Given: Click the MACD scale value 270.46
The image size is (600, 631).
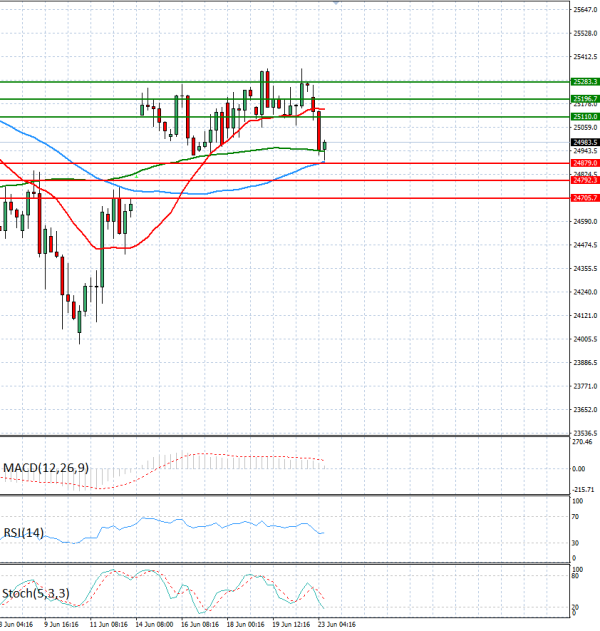Looking at the screenshot, I should point(582,442).
